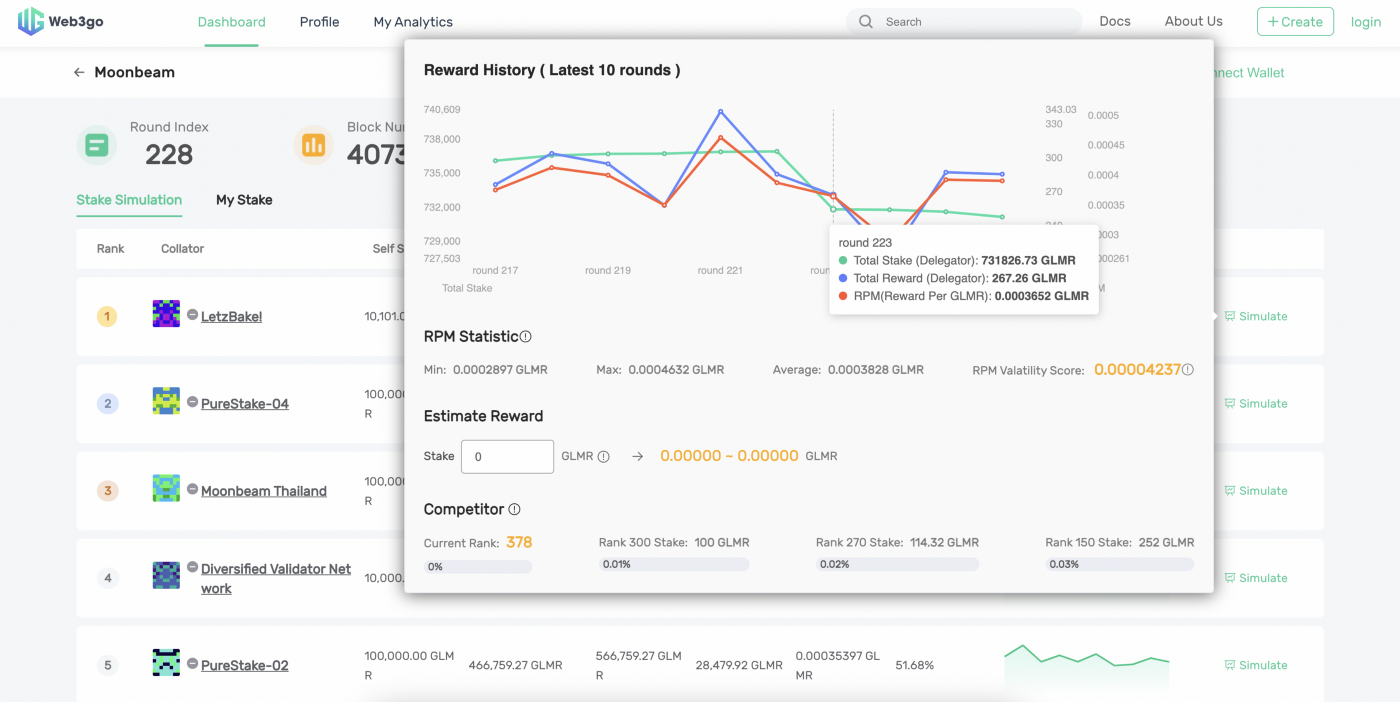Click the Block Number chart icon
The image size is (1400, 702).
(x=313, y=145)
